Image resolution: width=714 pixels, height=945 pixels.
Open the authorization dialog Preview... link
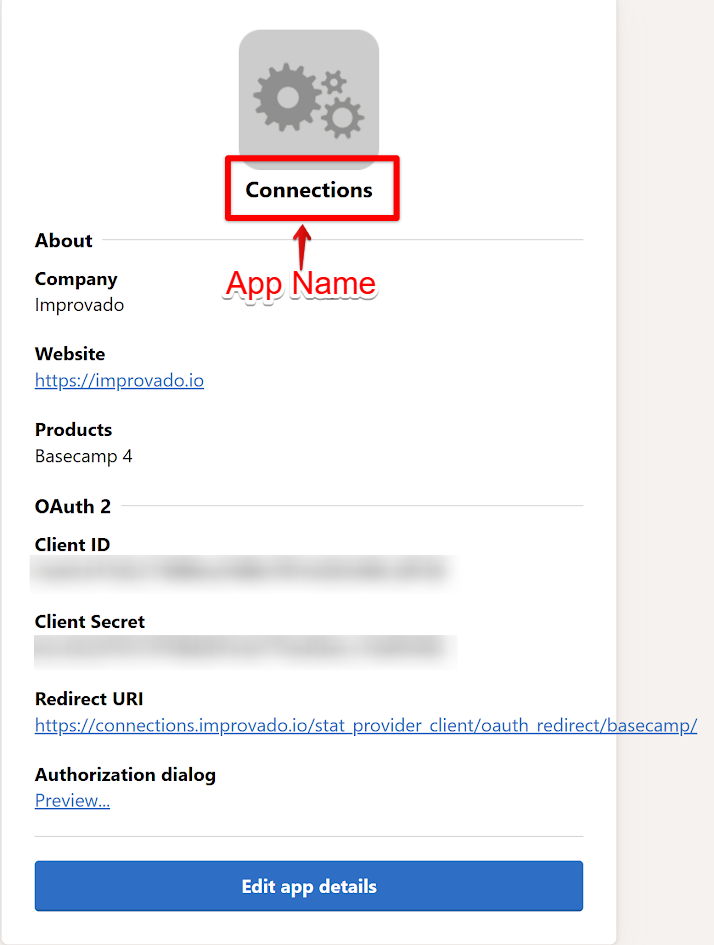pos(72,800)
